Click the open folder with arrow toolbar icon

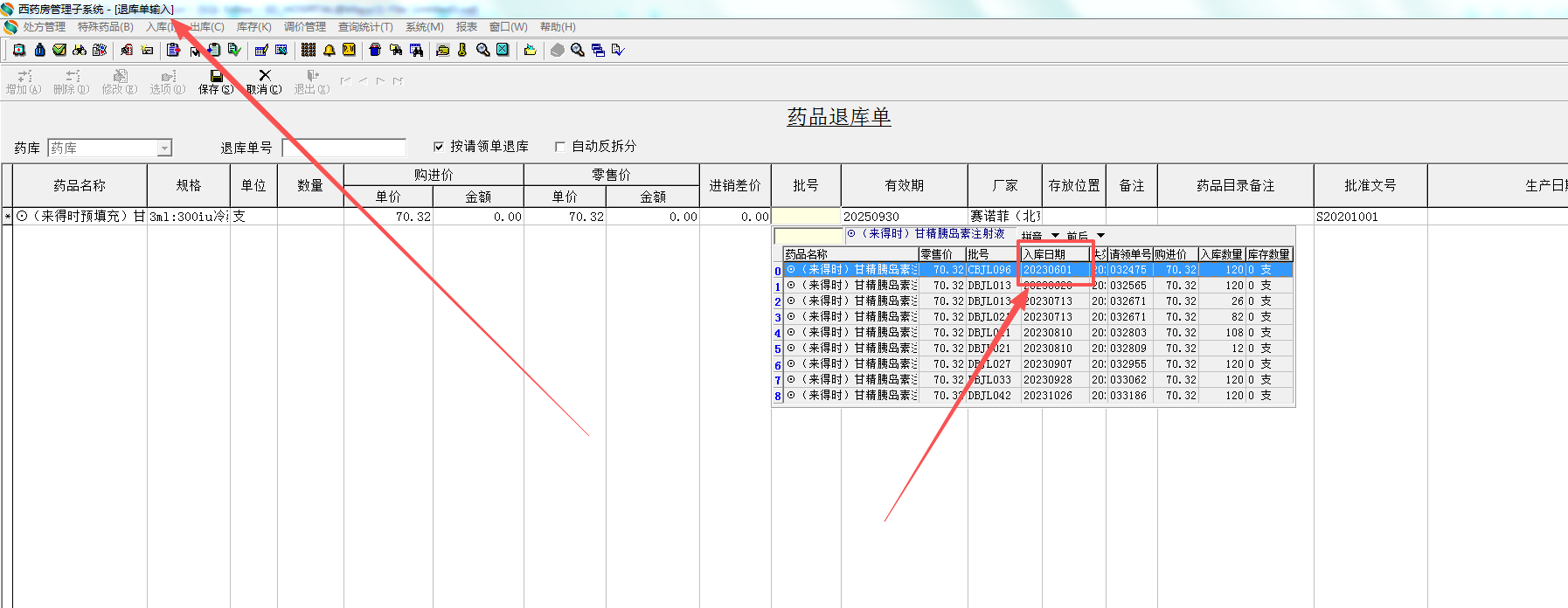tap(530, 50)
